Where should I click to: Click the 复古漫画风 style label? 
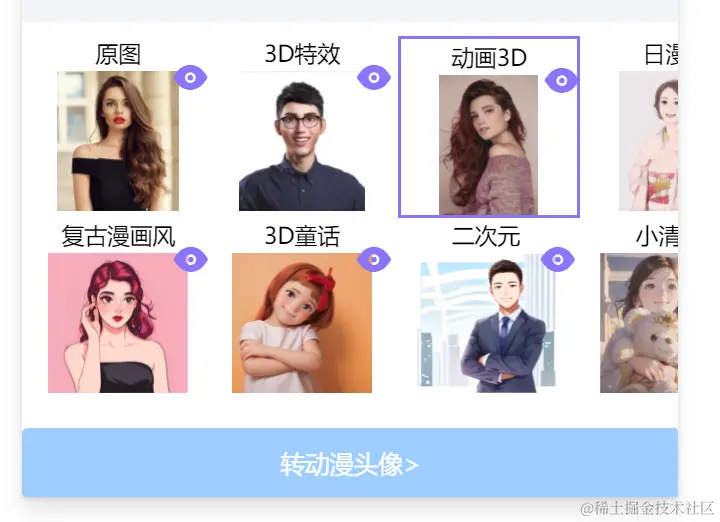(x=118, y=237)
